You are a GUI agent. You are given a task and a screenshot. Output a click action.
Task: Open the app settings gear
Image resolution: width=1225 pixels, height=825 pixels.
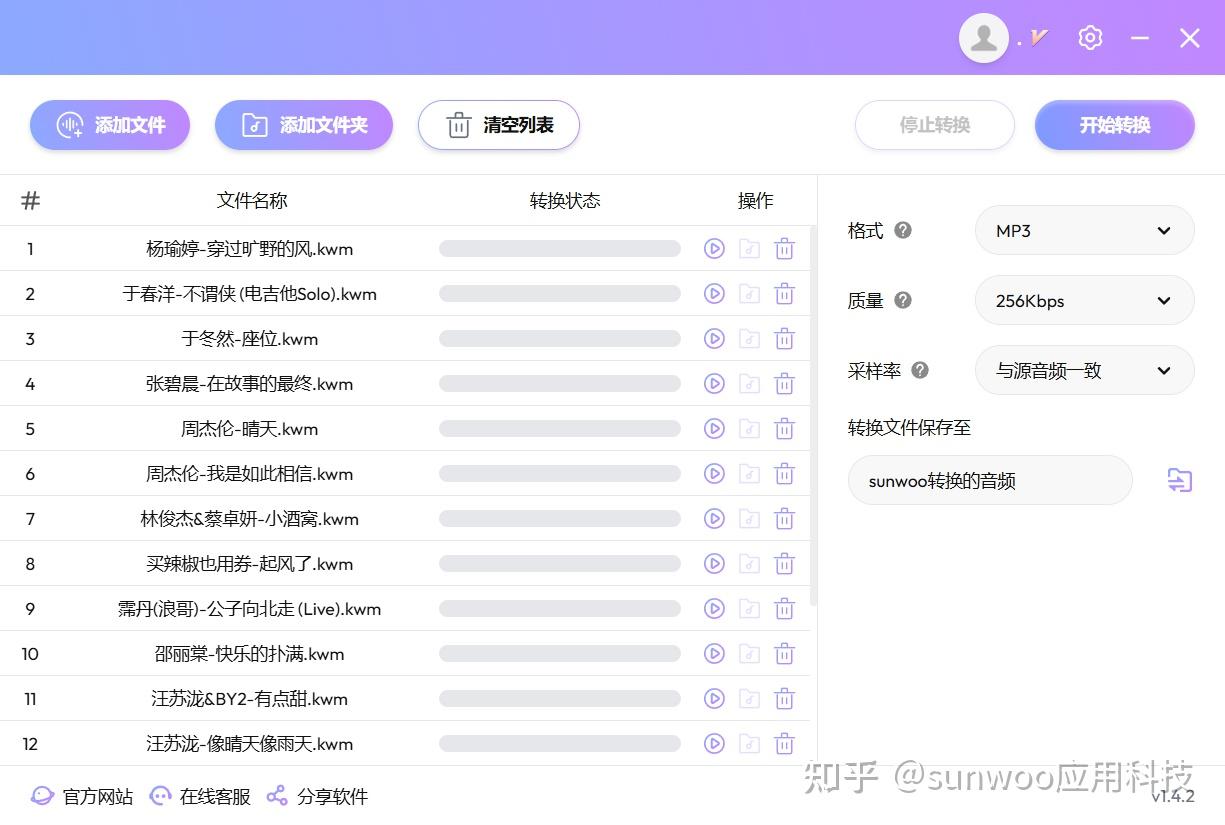tap(1090, 37)
